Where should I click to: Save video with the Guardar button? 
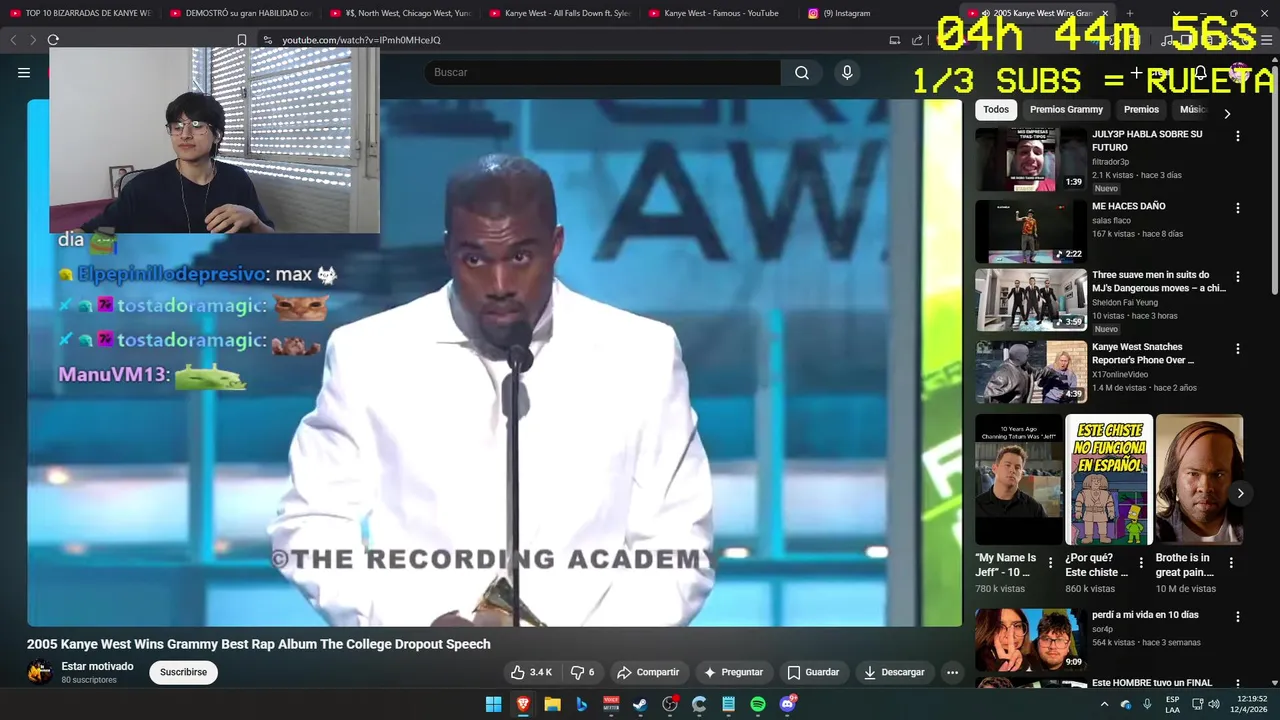pyautogui.click(x=813, y=672)
